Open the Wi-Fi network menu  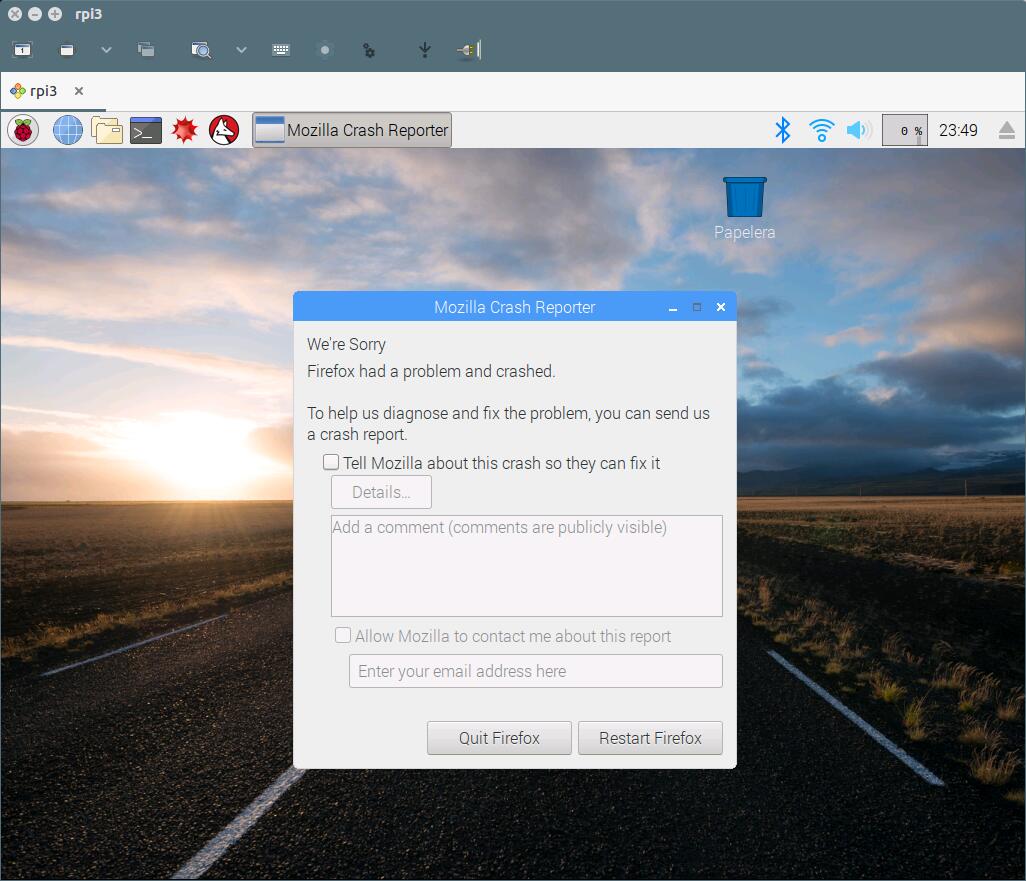pos(821,130)
